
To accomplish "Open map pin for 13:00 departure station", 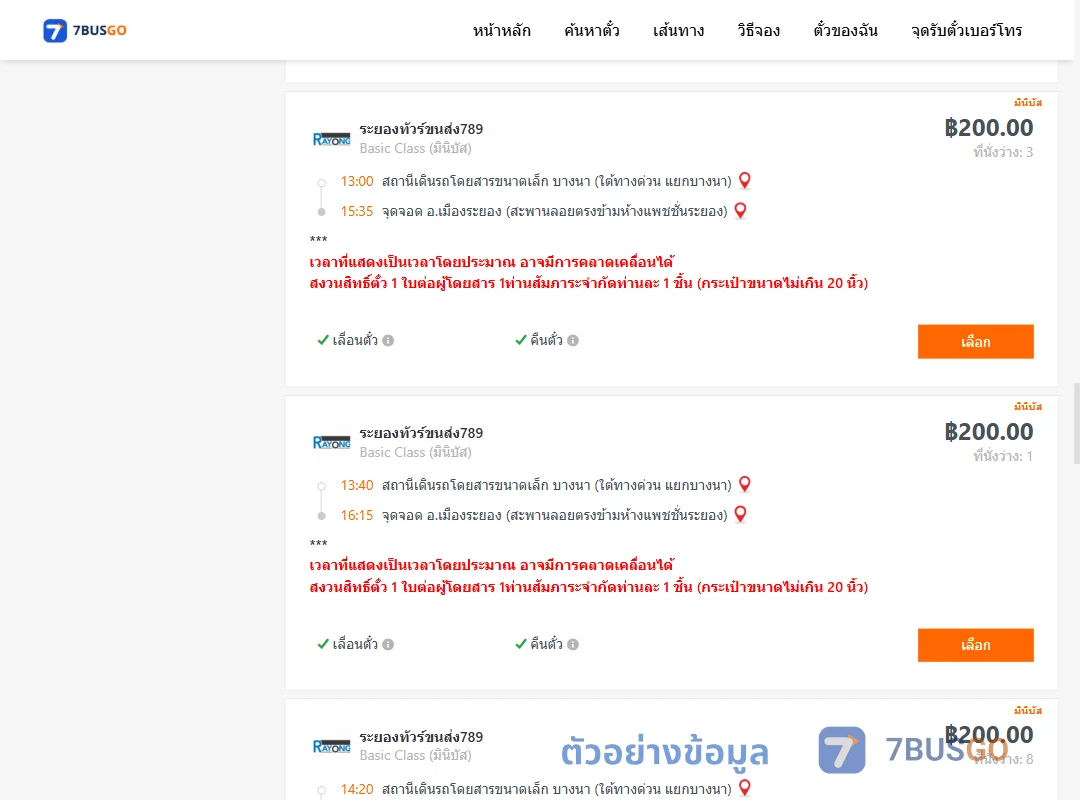I will click(745, 181).
